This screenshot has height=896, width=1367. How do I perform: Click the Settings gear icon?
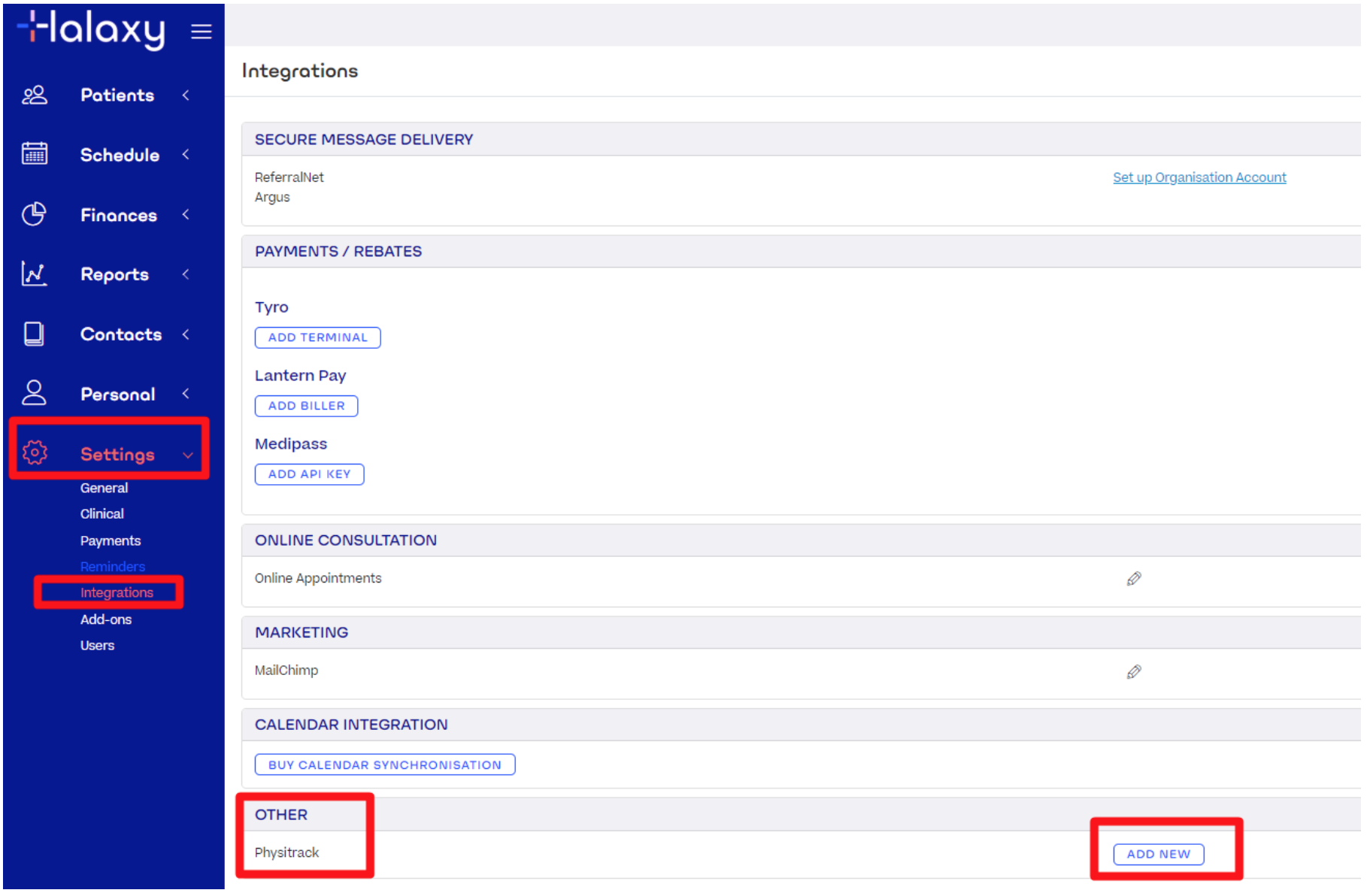(x=35, y=453)
